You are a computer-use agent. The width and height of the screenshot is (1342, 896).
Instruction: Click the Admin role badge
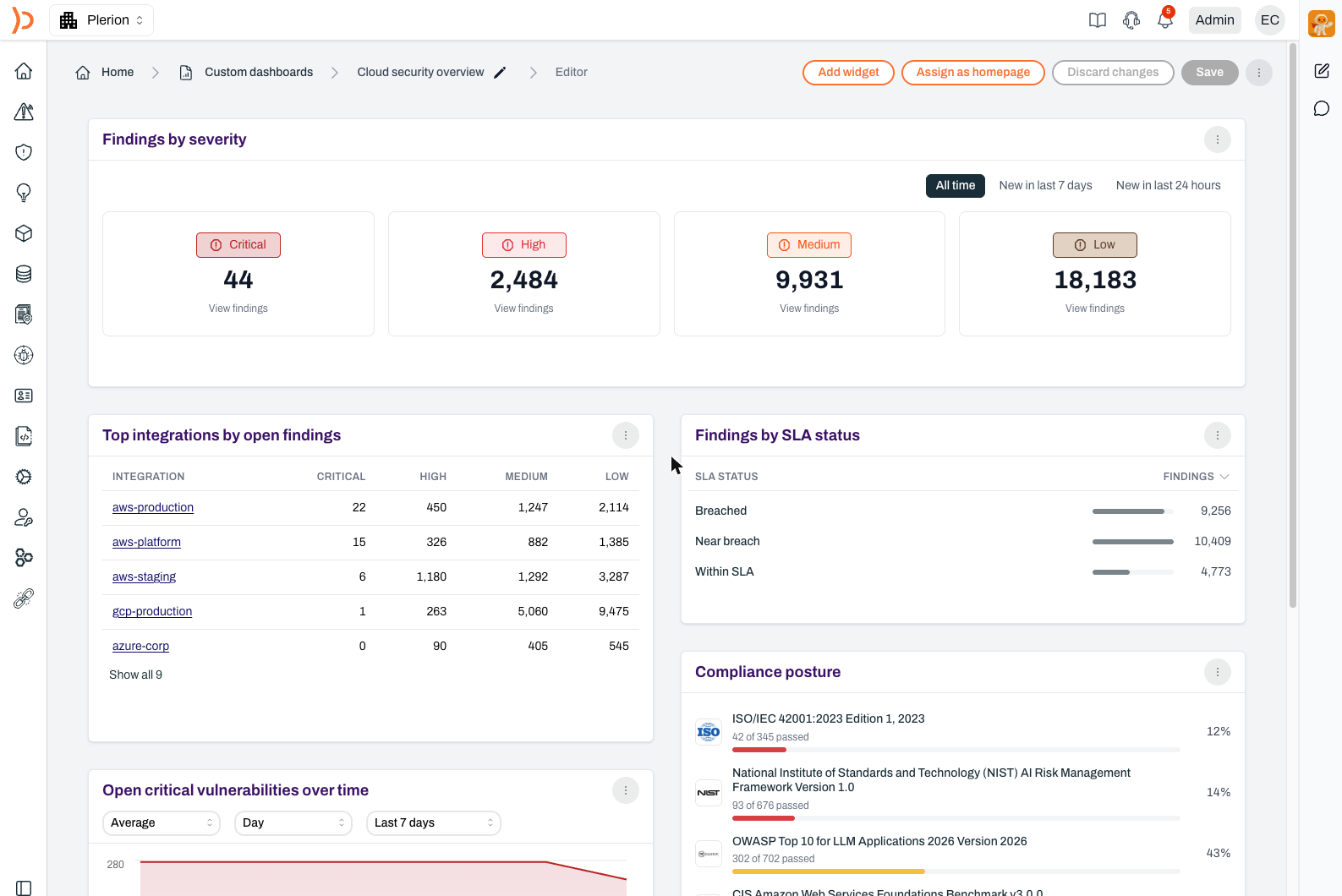[1215, 20]
